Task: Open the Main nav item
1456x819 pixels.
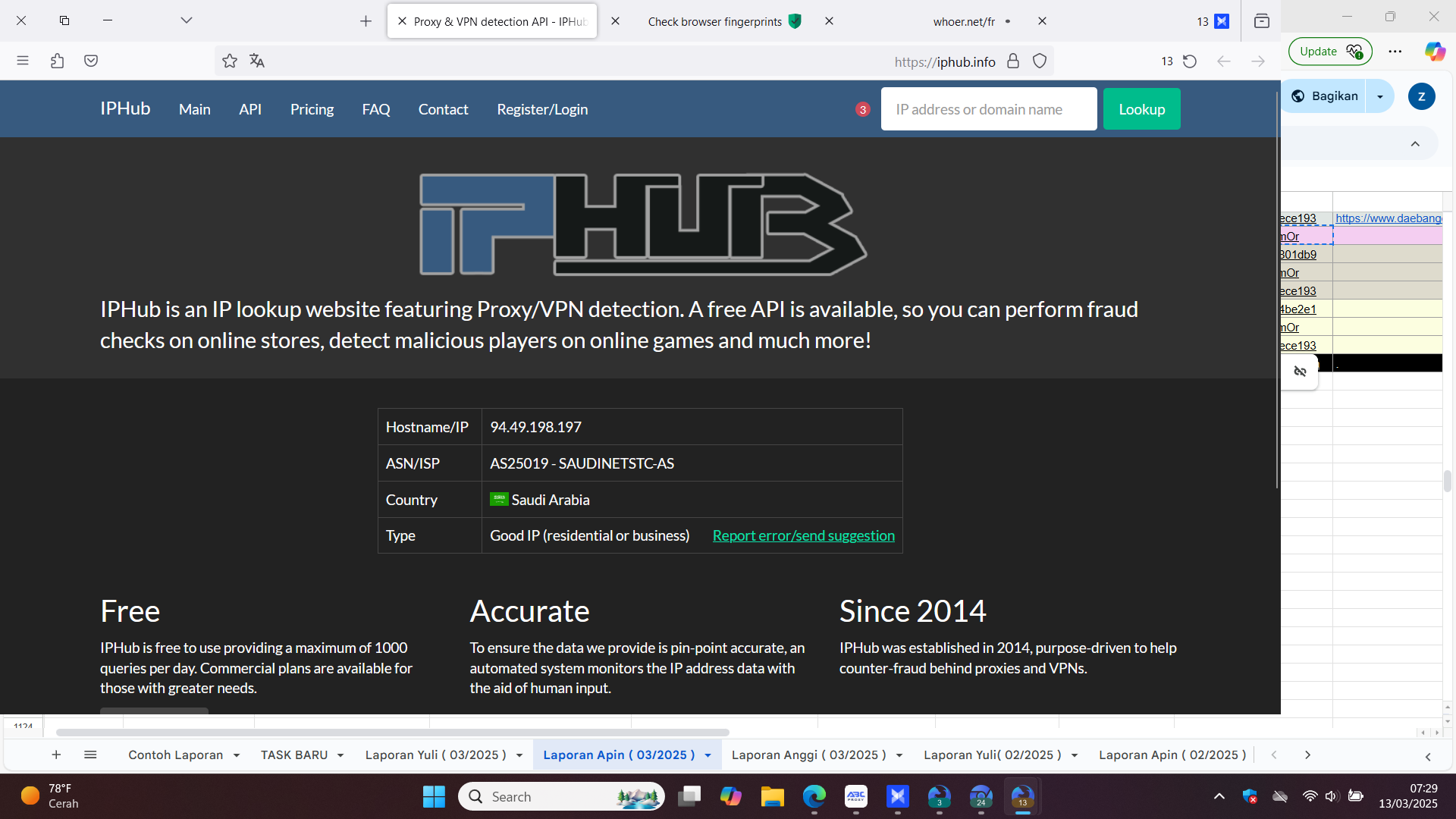Action: [x=195, y=109]
